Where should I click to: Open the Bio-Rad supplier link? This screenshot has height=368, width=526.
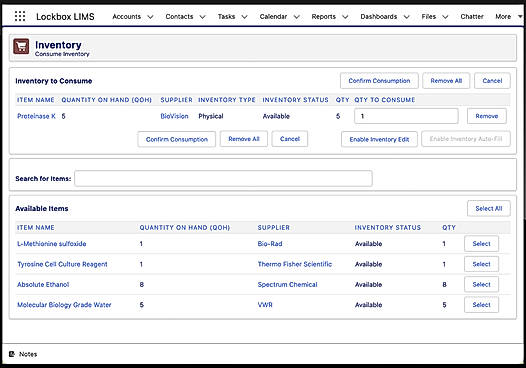pos(270,244)
